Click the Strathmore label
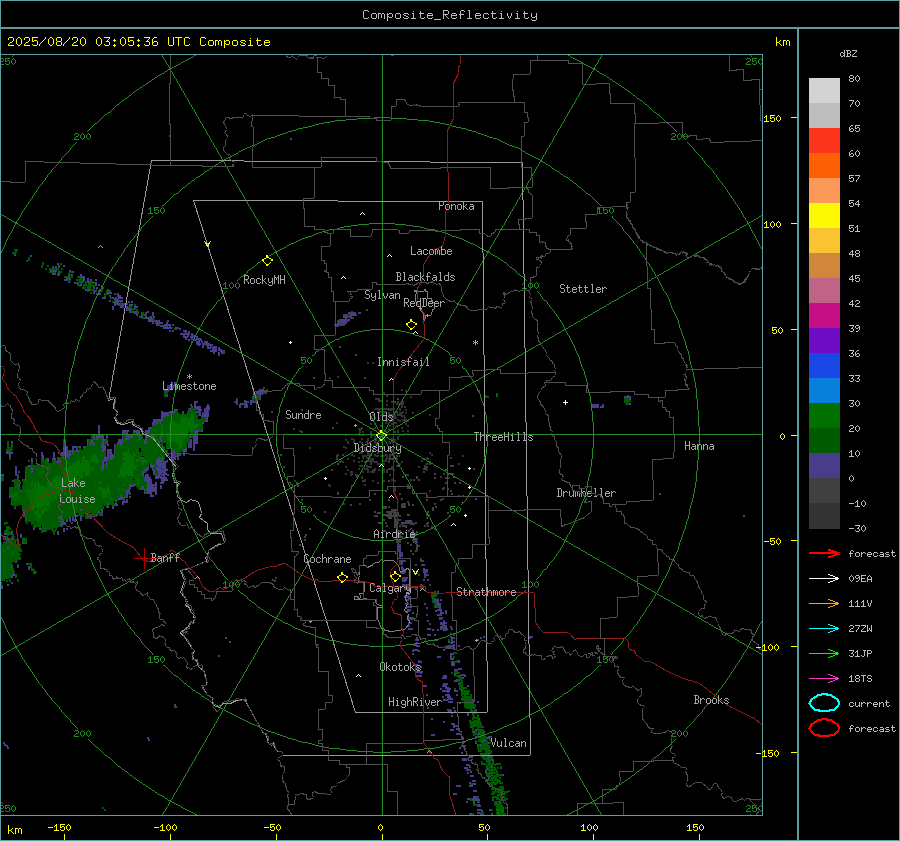900x841 pixels. pos(486,592)
